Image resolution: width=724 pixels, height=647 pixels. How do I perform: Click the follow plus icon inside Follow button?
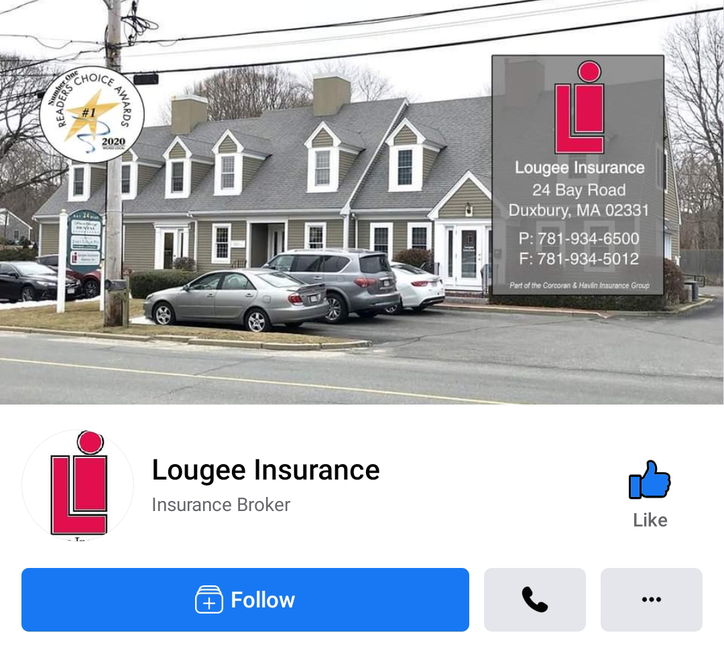(209, 599)
